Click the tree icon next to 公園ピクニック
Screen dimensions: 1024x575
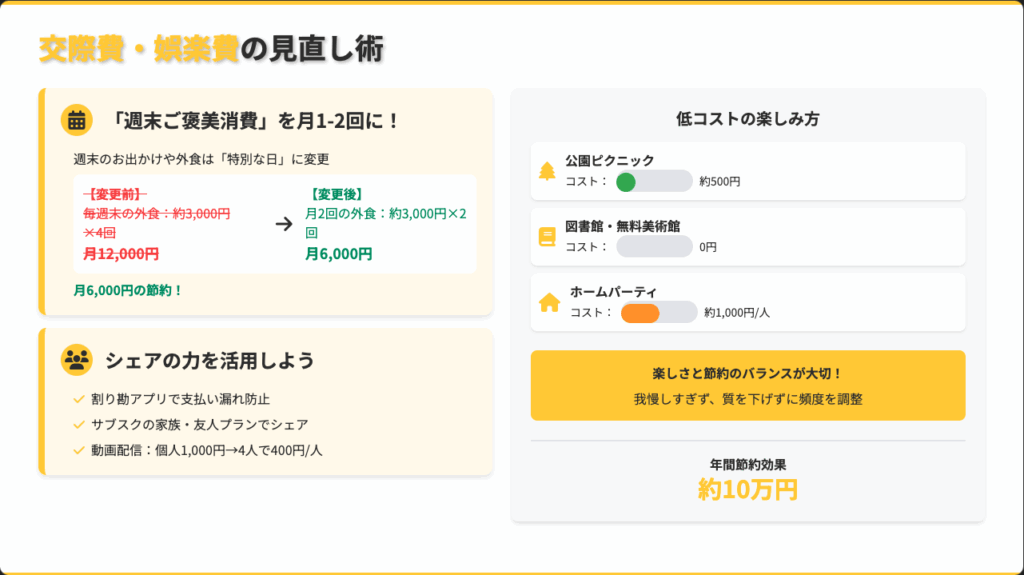click(547, 171)
